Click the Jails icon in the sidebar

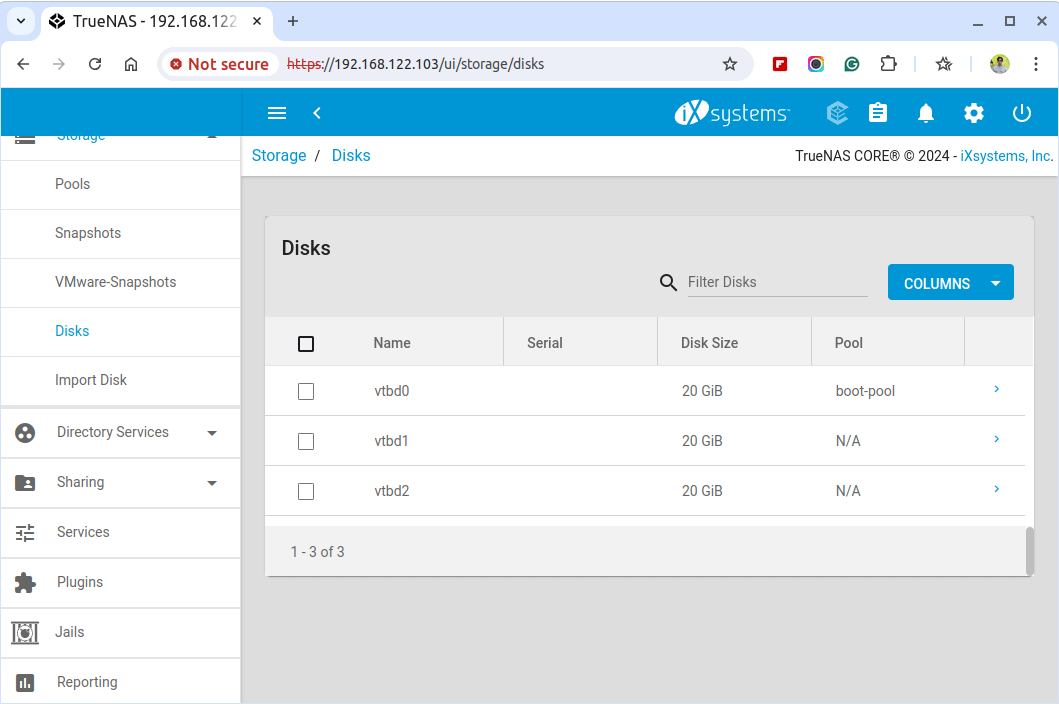(x=25, y=632)
